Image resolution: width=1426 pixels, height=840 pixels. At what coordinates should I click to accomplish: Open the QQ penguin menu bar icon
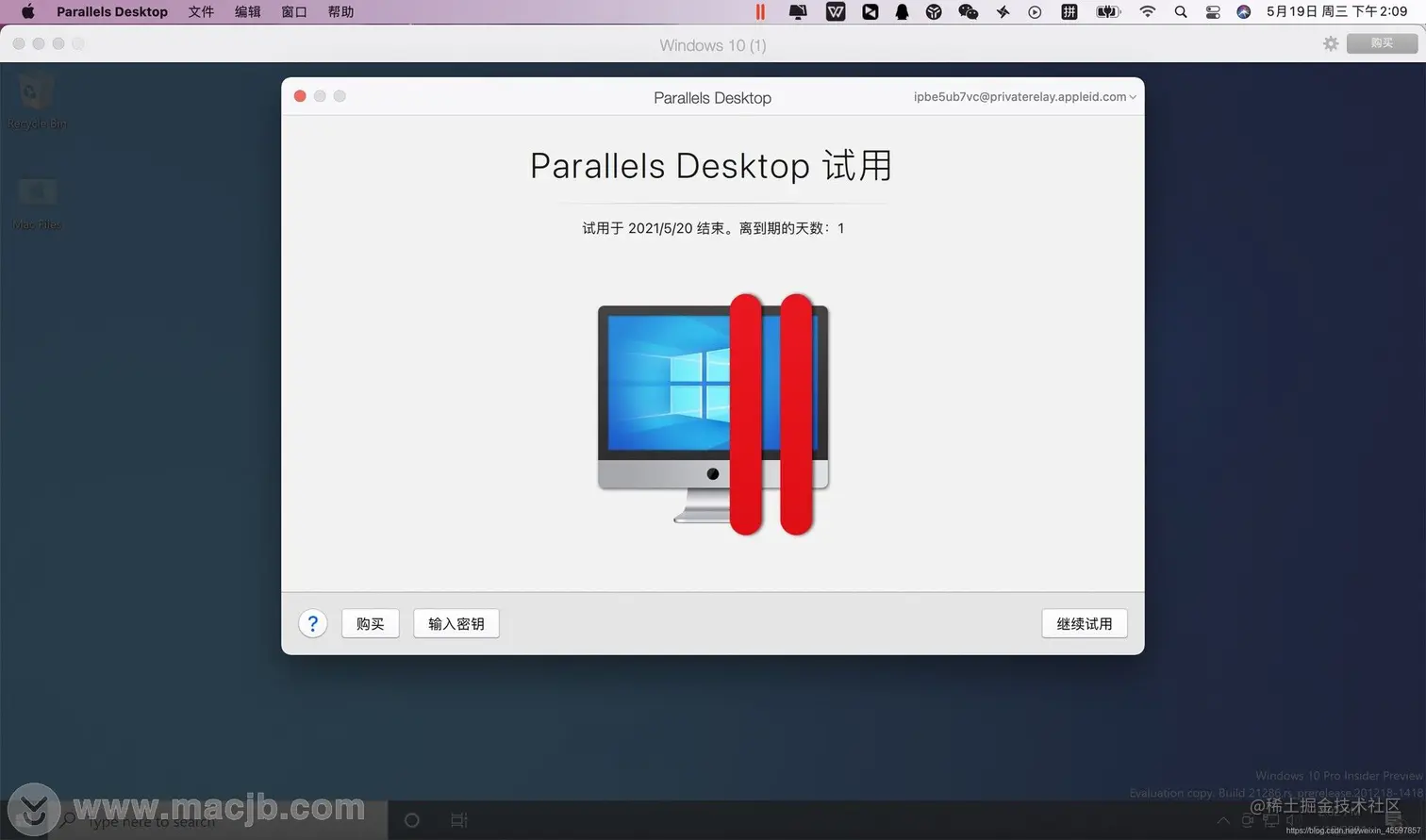[x=902, y=12]
